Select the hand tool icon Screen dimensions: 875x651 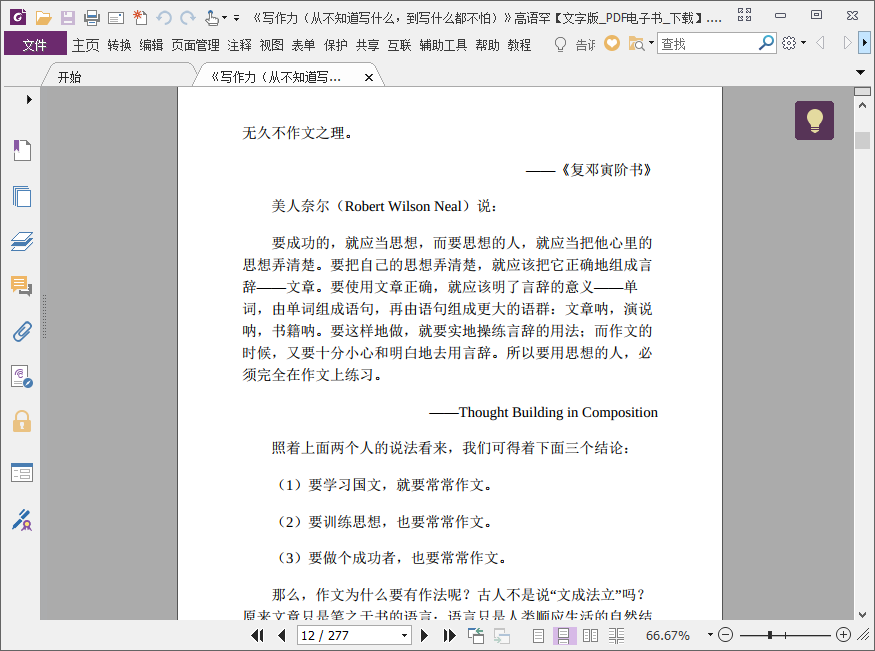[x=211, y=18]
